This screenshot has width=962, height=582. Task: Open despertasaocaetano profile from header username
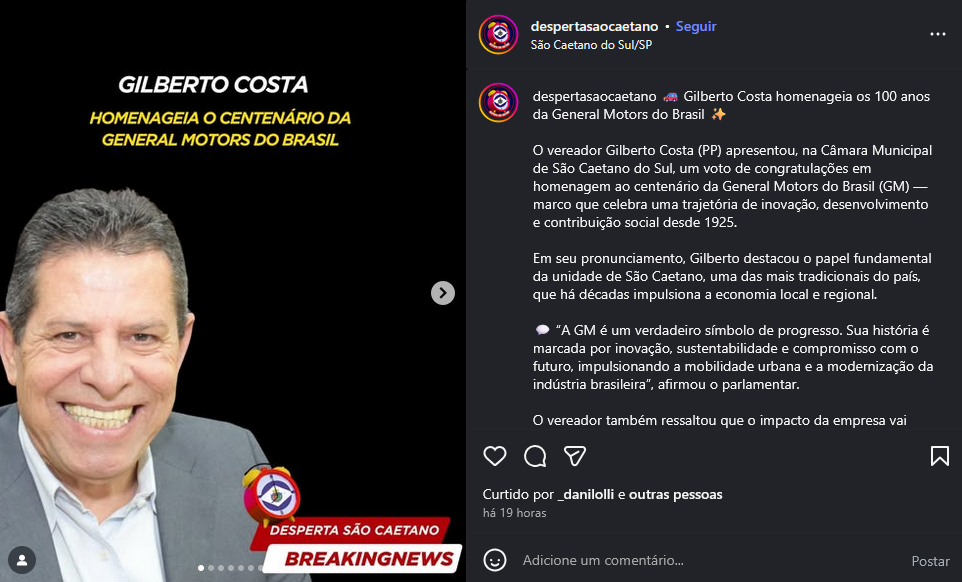[x=594, y=26]
